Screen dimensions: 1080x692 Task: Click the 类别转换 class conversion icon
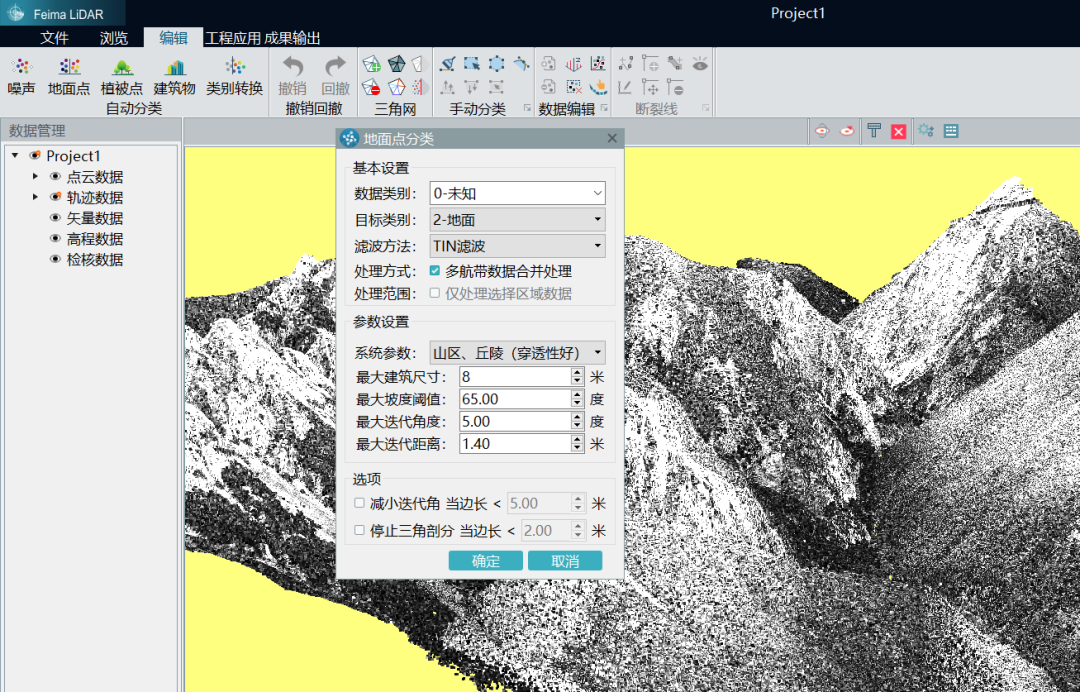coord(234,68)
